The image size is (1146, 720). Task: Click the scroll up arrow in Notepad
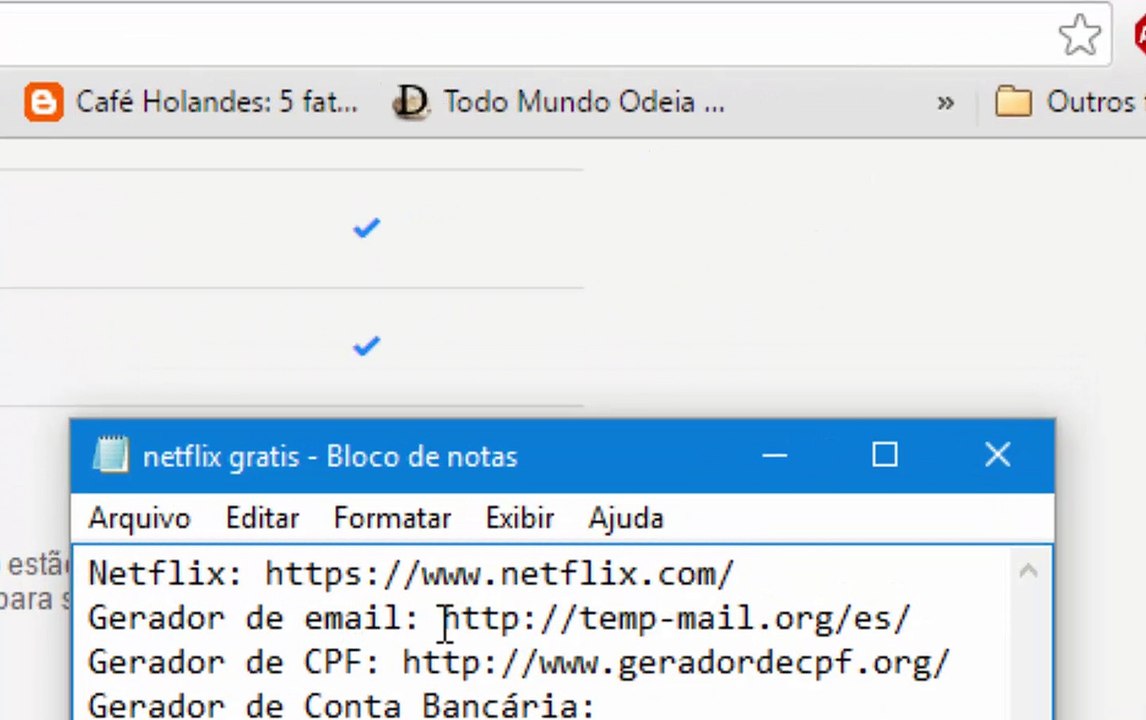pyautogui.click(x=1028, y=570)
